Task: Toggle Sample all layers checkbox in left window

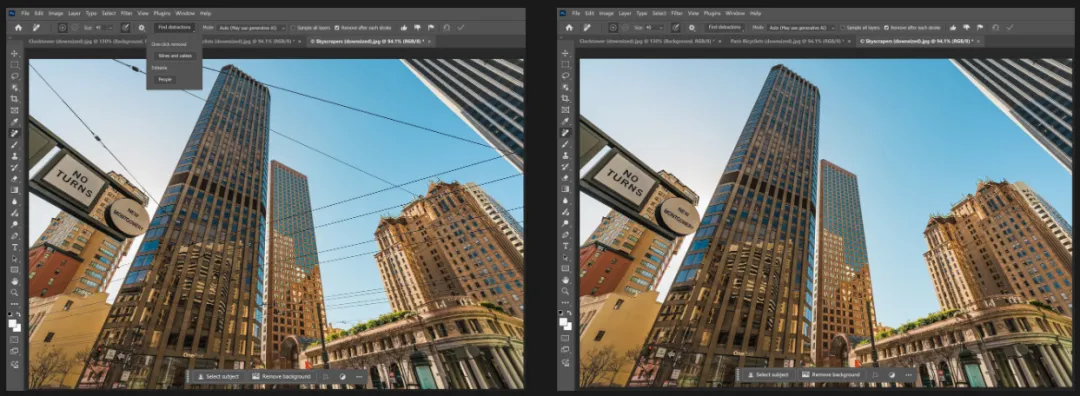Action: tap(293, 28)
